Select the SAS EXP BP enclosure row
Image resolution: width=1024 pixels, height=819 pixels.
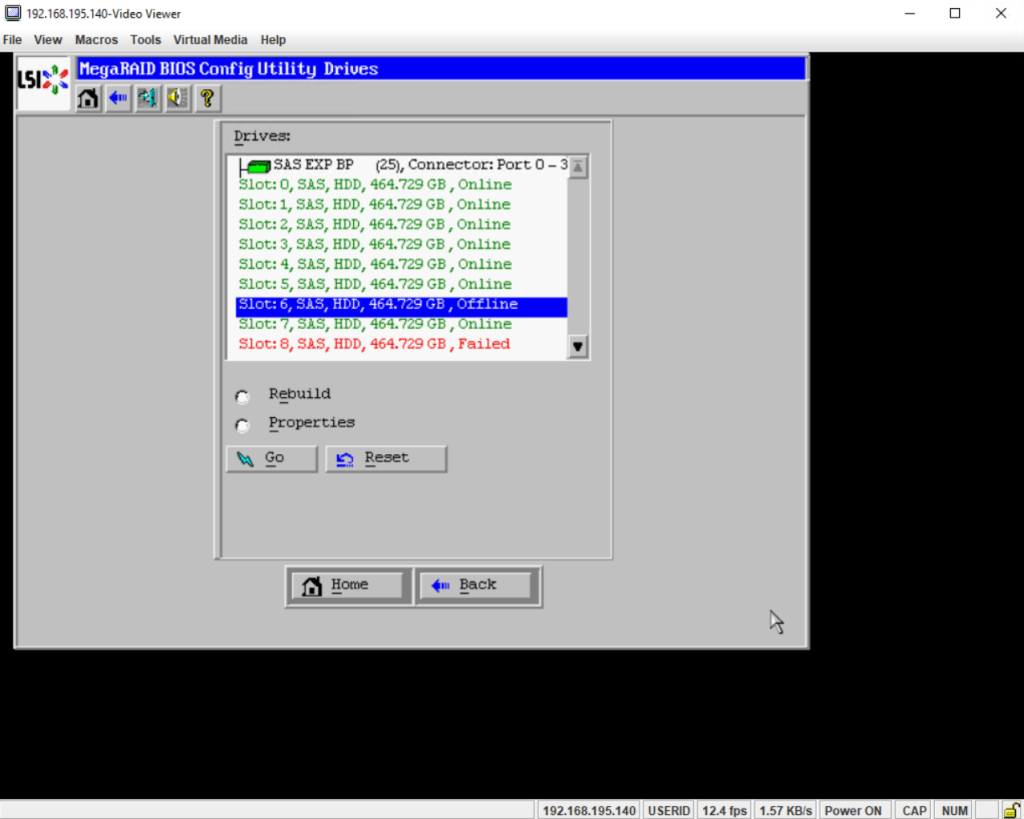(x=402, y=165)
